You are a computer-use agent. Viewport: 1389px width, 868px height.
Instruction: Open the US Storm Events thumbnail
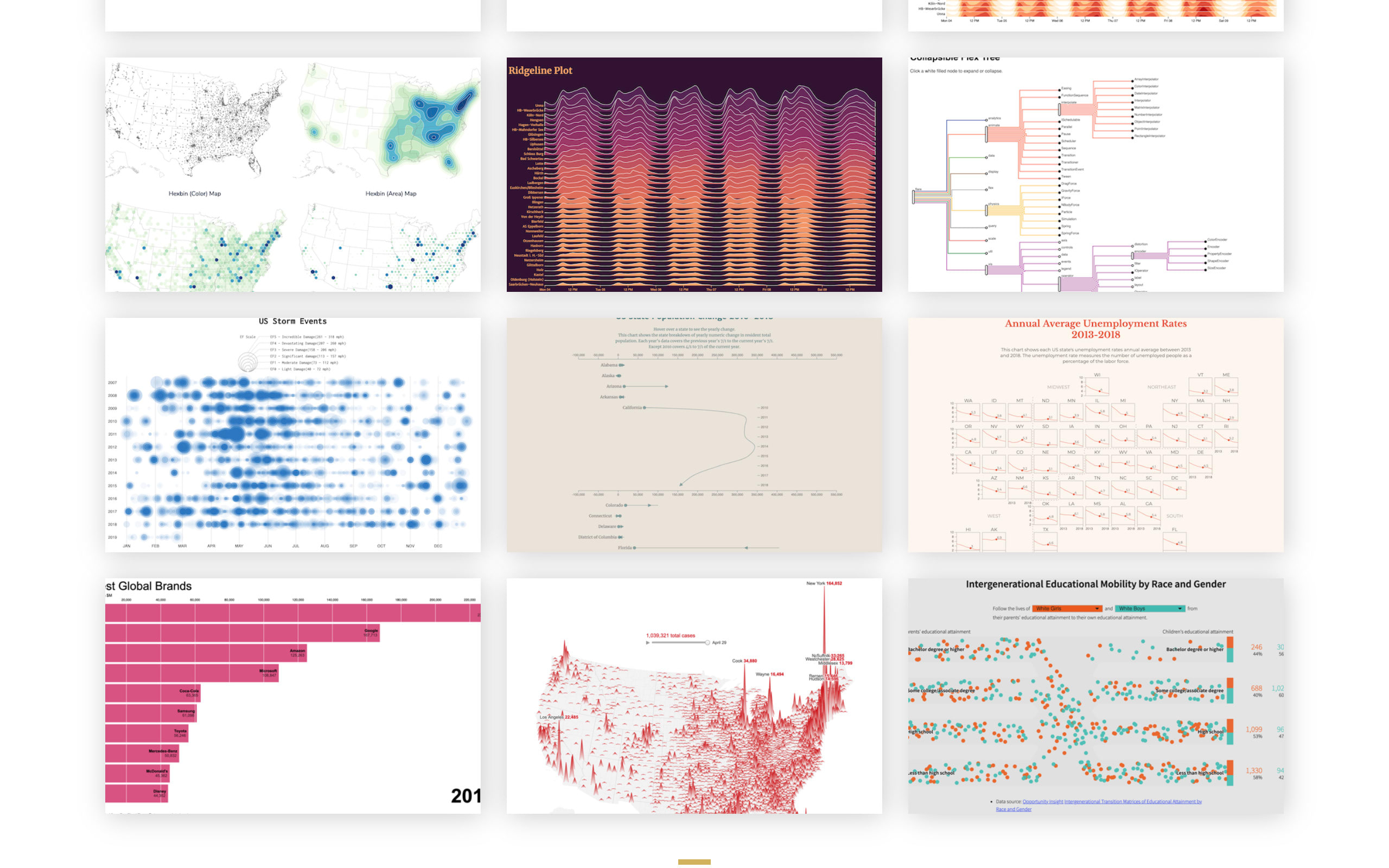pos(293,435)
